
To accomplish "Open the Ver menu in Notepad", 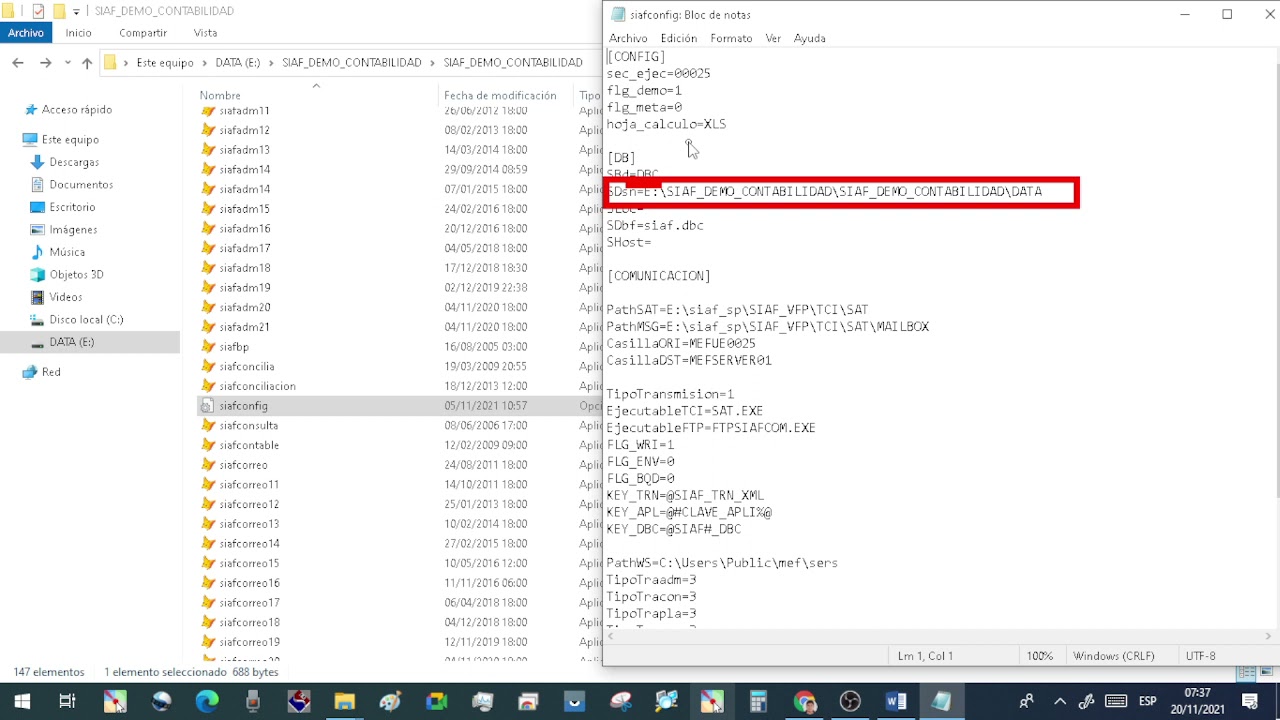I will (773, 38).
